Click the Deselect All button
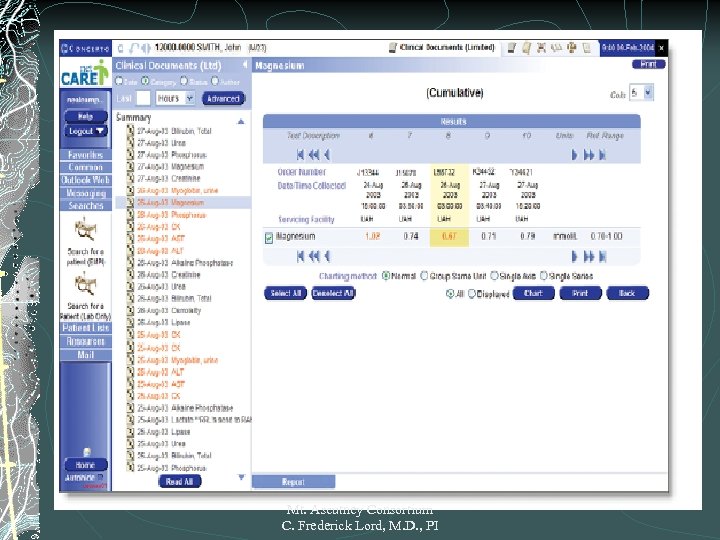720x540 pixels. [333, 293]
